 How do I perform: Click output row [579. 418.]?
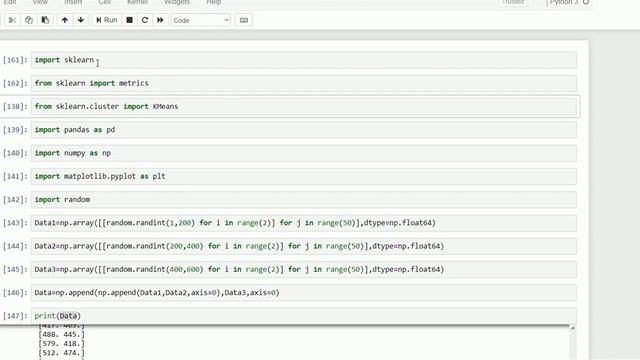(61, 344)
